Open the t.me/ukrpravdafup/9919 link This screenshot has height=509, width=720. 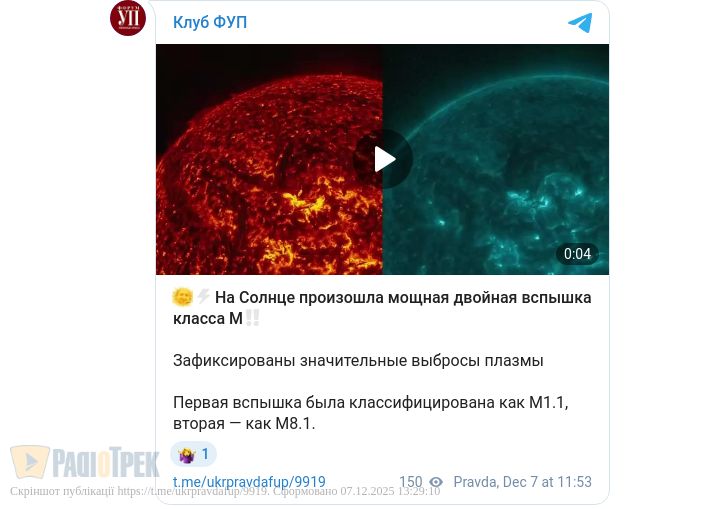[249, 482]
